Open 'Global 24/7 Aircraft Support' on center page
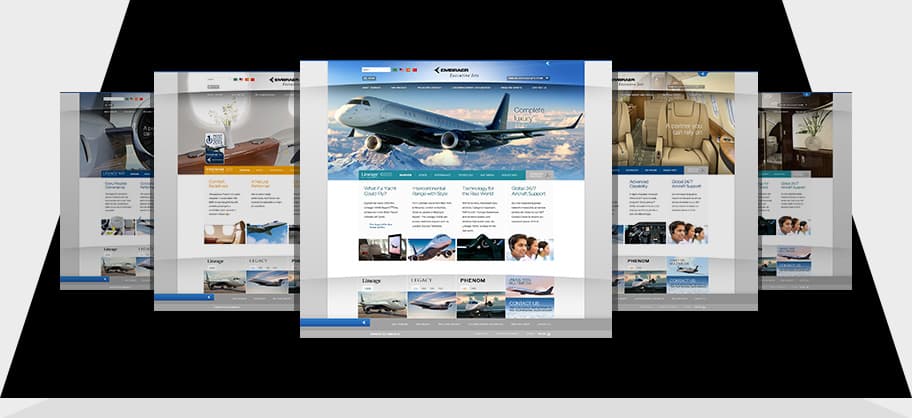 pyautogui.click(x=528, y=192)
